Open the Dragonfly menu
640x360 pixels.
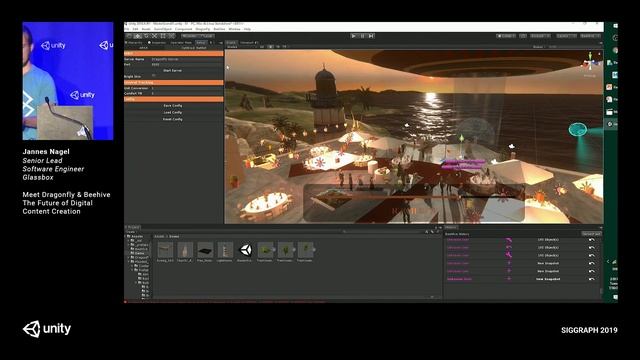coord(203,29)
